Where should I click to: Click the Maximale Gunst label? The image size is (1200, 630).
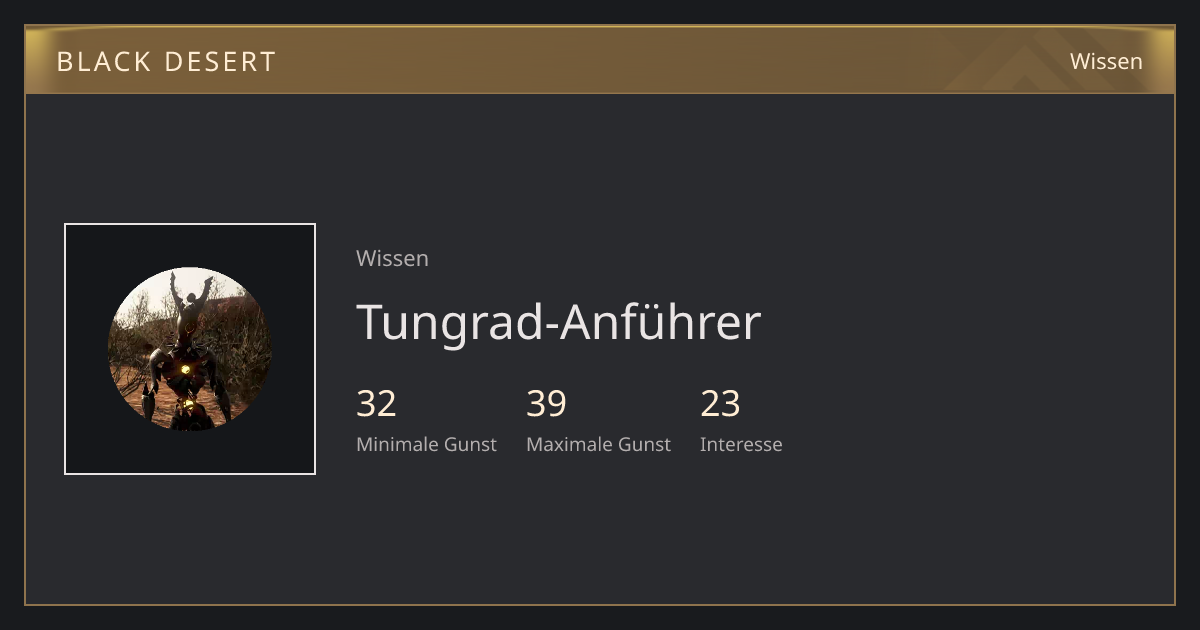click(598, 444)
